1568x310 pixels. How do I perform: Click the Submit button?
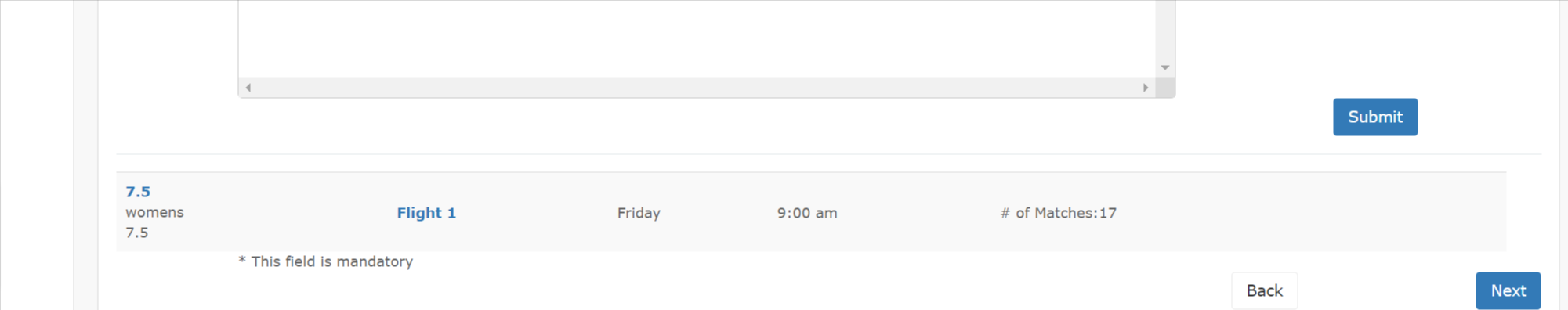coord(1375,117)
